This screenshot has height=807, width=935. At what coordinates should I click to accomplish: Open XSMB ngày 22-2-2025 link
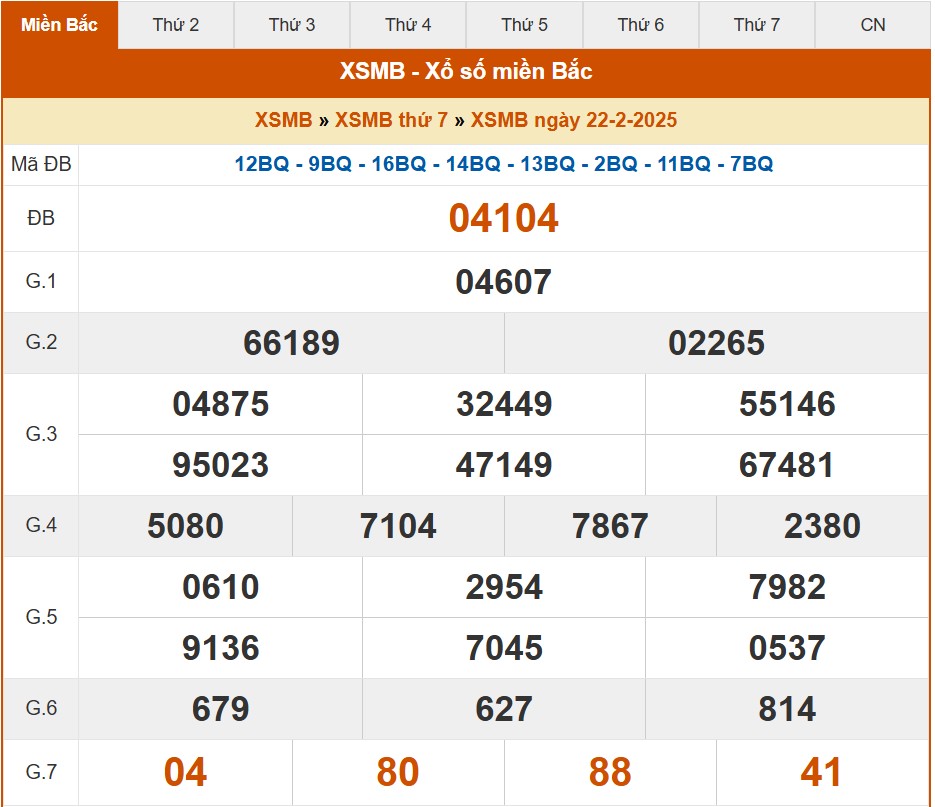(573, 120)
